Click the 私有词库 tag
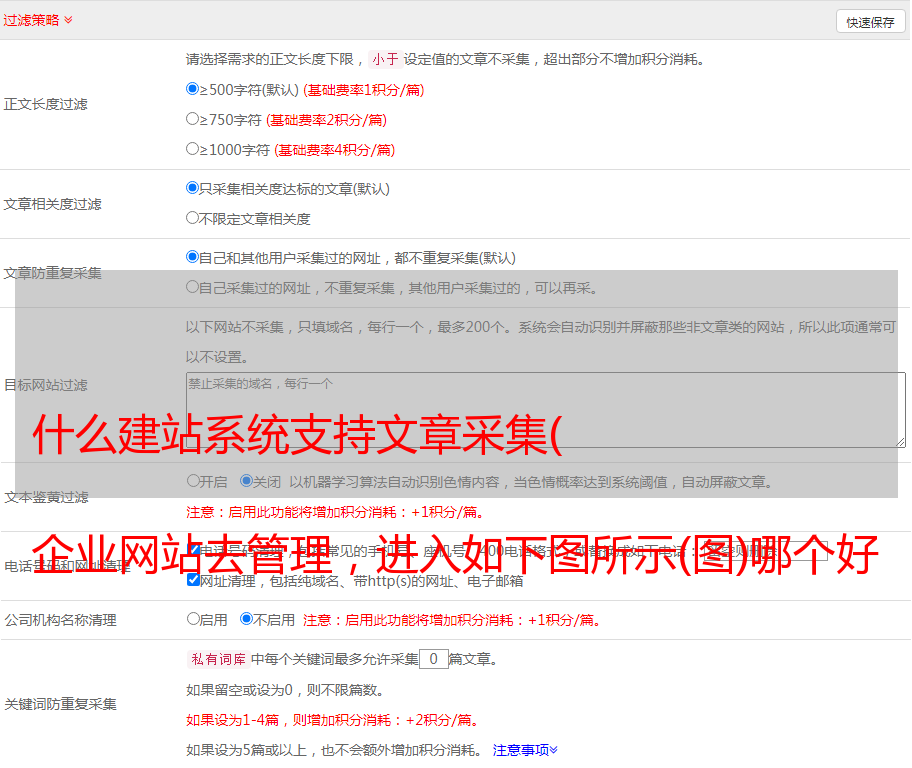 tap(219, 659)
